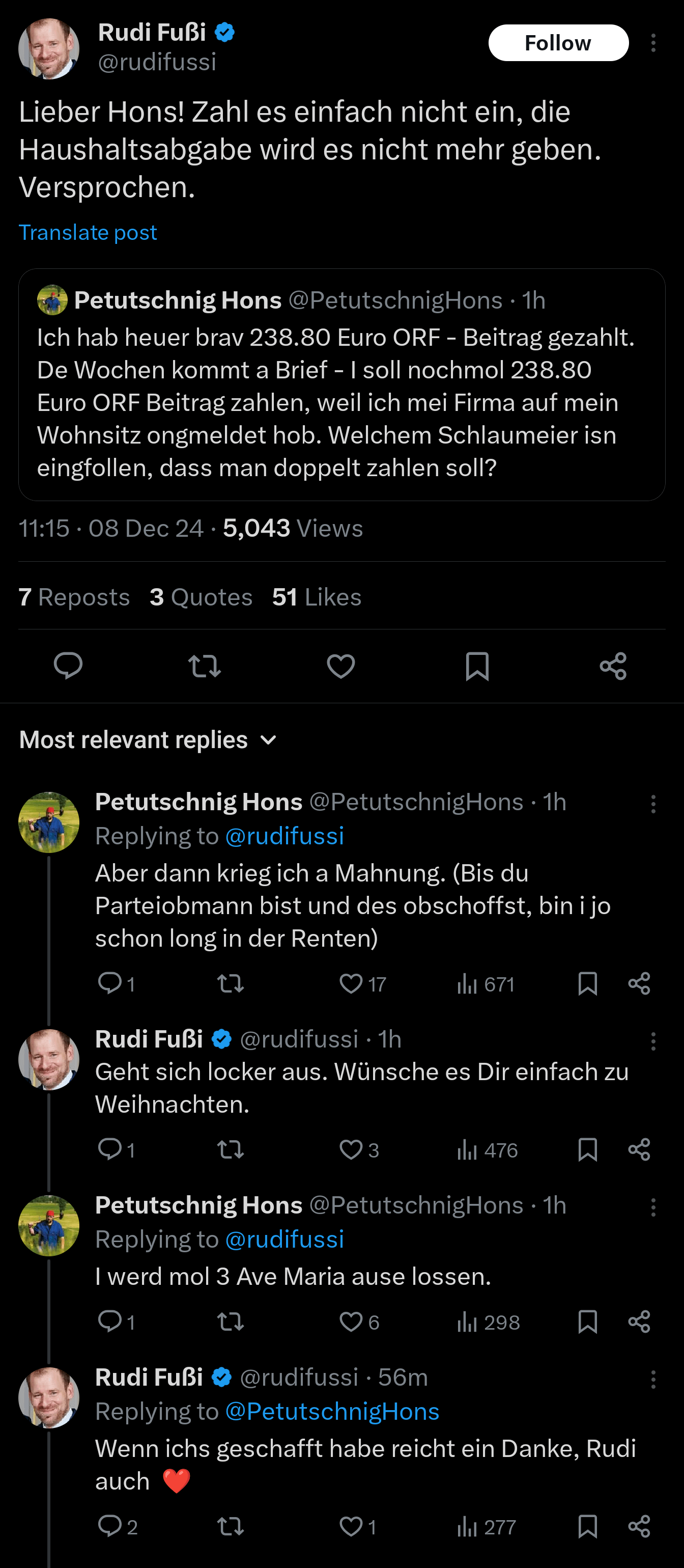This screenshot has width=684, height=1568.
Task: Repost the main post
Action: (x=205, y=666)
